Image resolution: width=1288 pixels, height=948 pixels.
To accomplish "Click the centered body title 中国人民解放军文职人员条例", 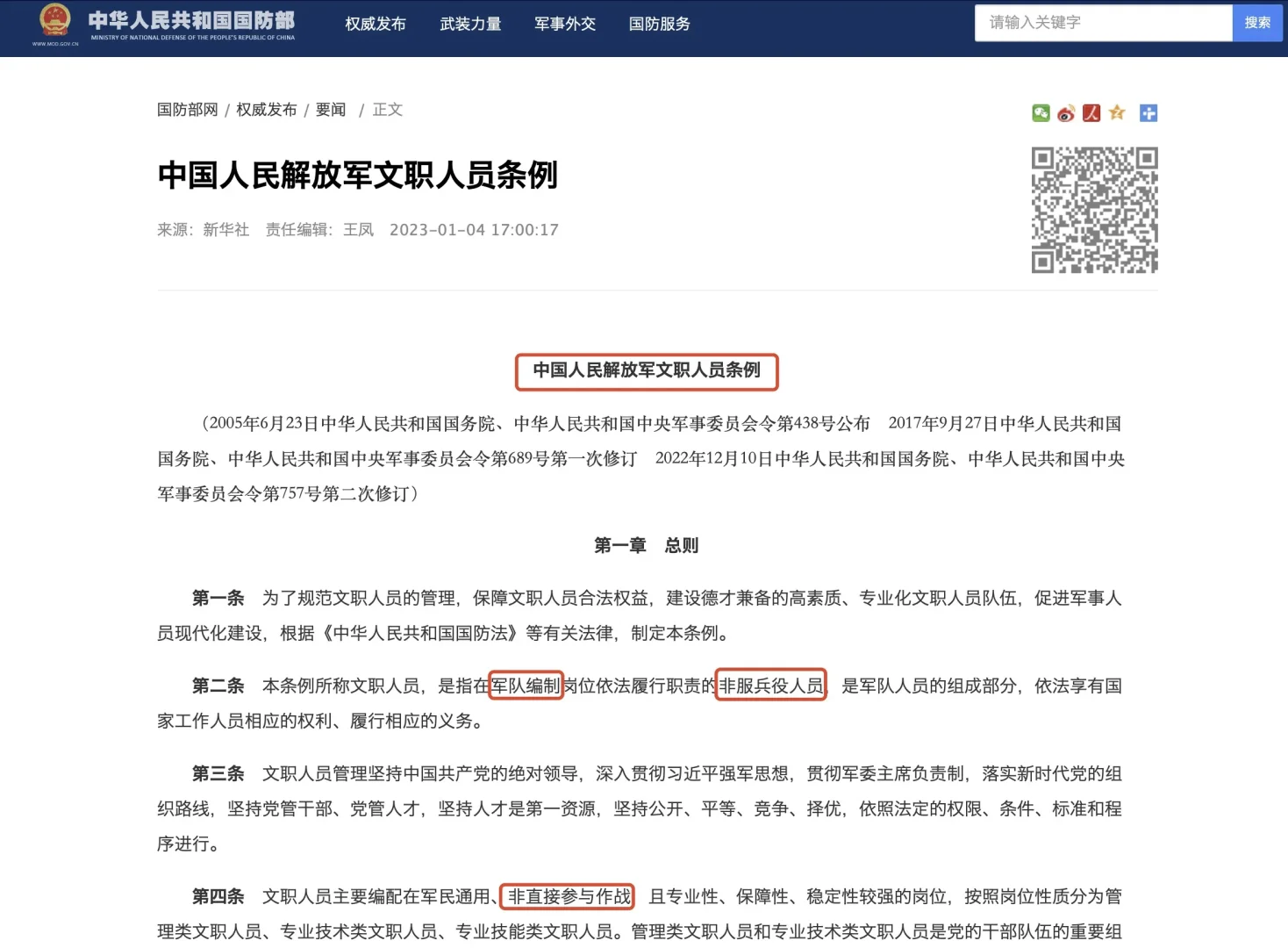I will point(647,370).
